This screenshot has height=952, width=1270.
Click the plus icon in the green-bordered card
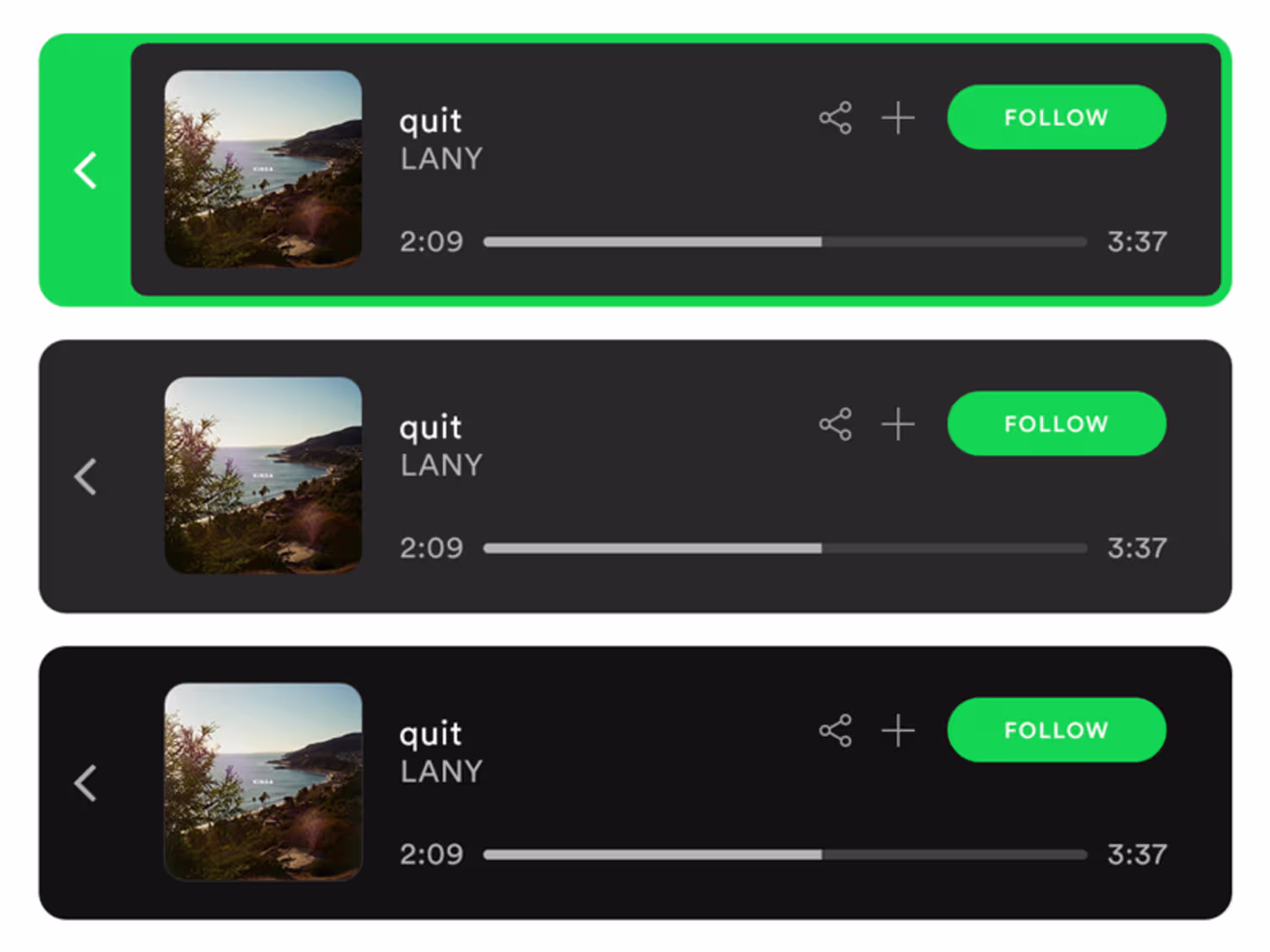[x=897, y=118]
